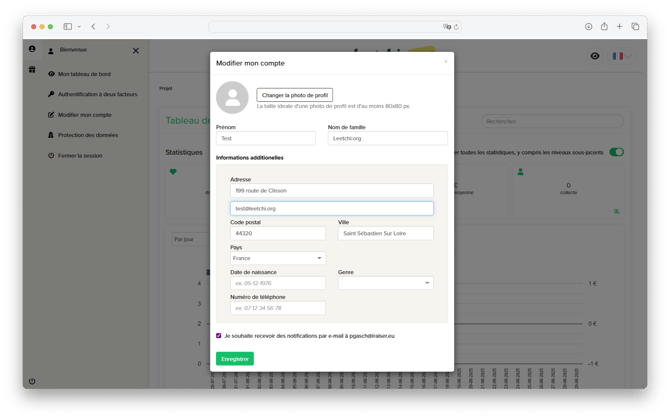Image resolution: width=670 pixels, height=420 pixels.
Task: Click the eye preview icon in header
Action: click(x=595, y=56)
